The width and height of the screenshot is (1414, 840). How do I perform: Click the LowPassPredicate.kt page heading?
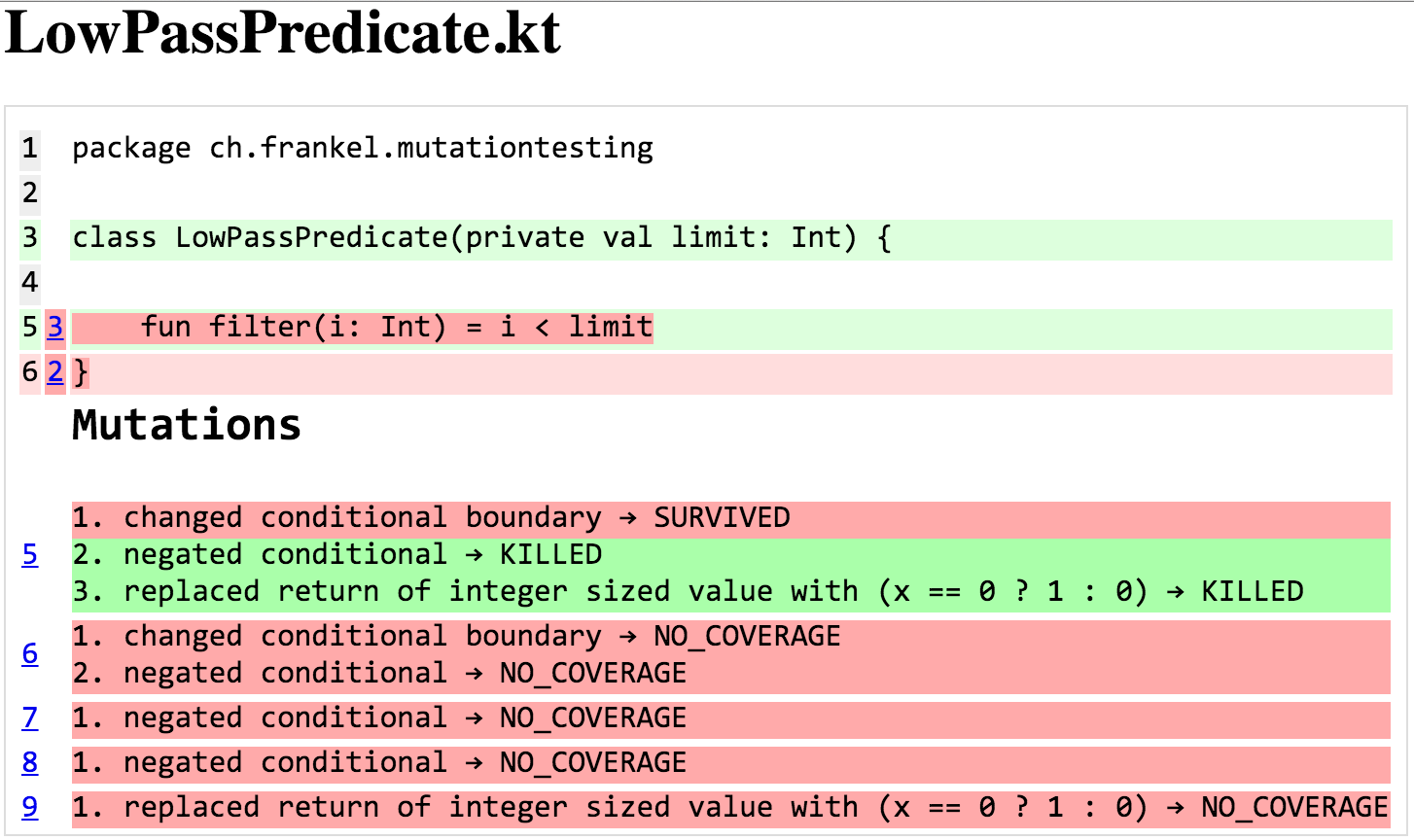(283, 35)
